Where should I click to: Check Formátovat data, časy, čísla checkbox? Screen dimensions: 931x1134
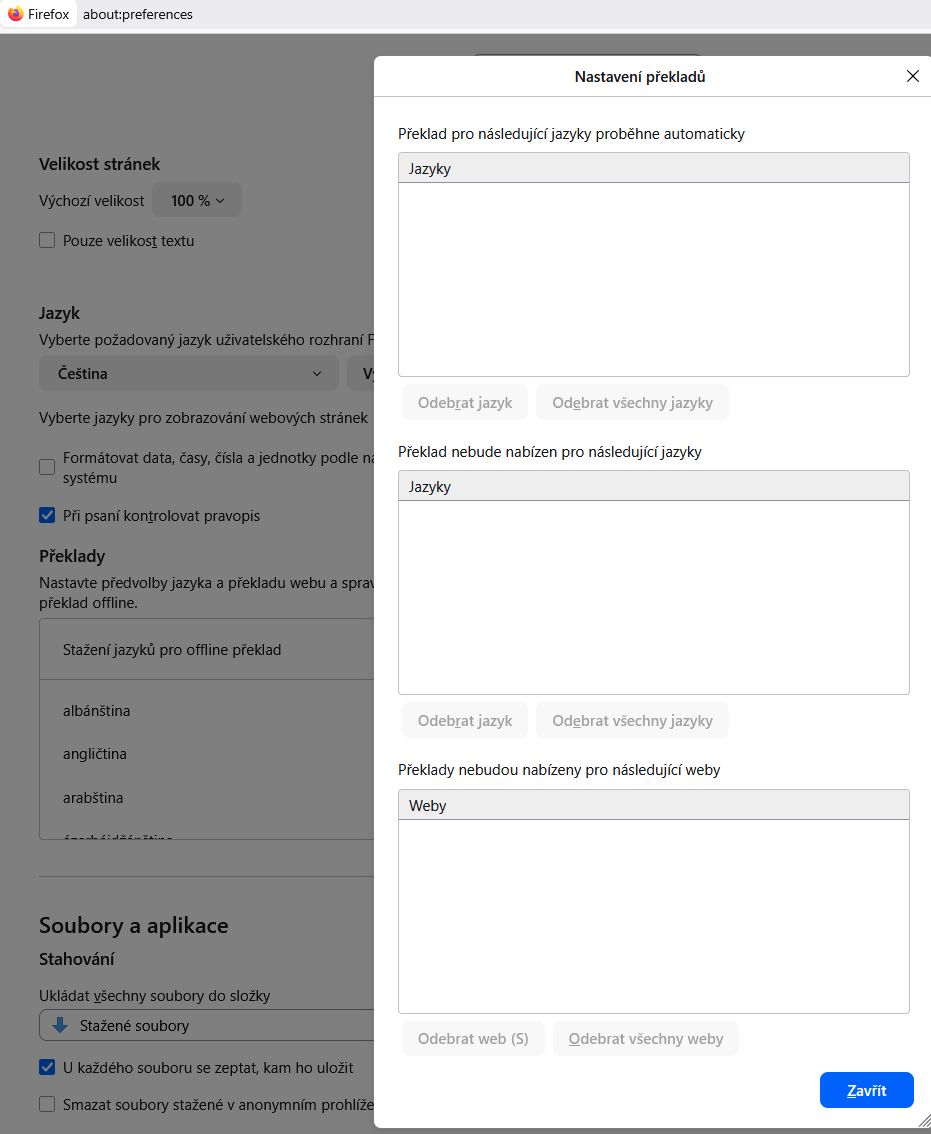pos(47,467)
